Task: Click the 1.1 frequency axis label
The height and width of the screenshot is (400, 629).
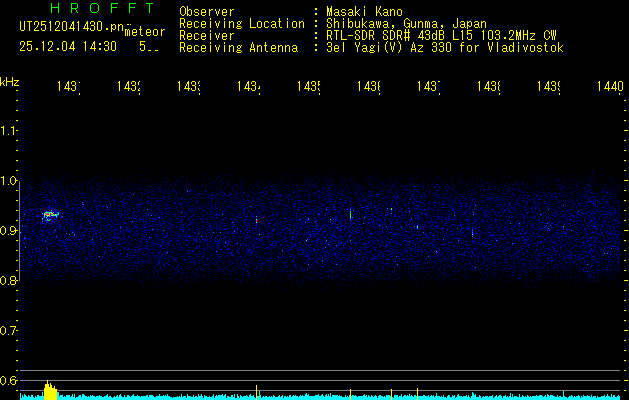Action: [x=9, y=131]
